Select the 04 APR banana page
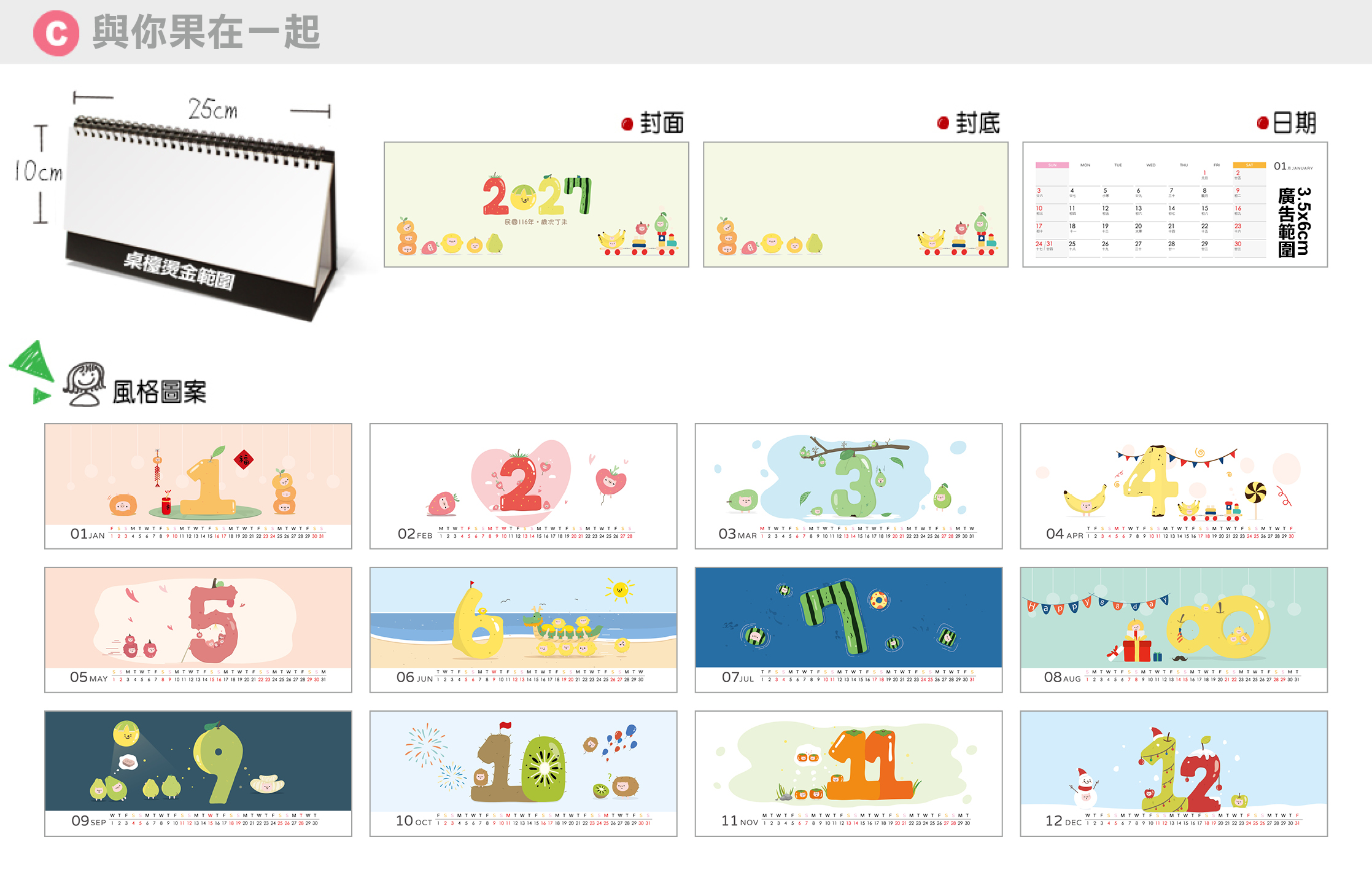The height and width of the screenshot is (875, 1372). (1174, 486)
